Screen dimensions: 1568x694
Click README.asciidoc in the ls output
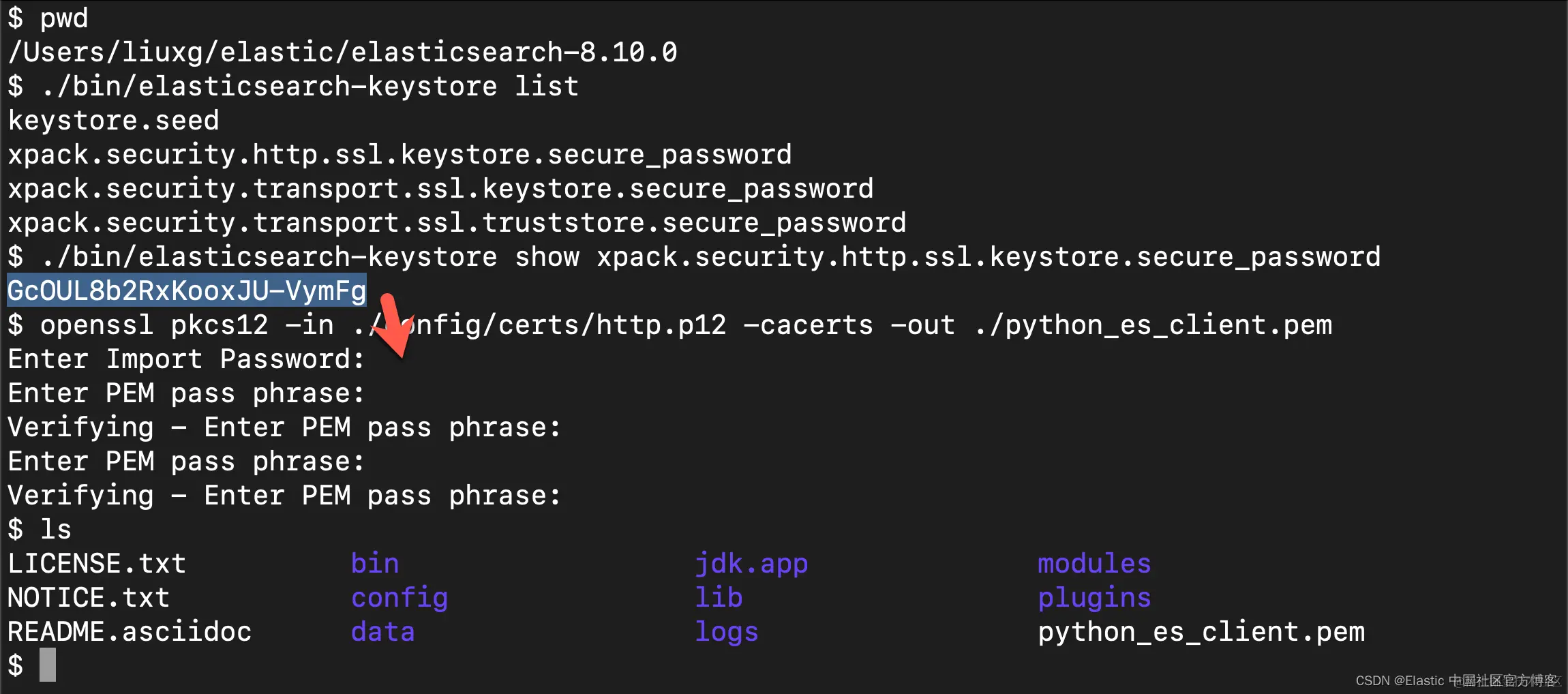(130, 632)
